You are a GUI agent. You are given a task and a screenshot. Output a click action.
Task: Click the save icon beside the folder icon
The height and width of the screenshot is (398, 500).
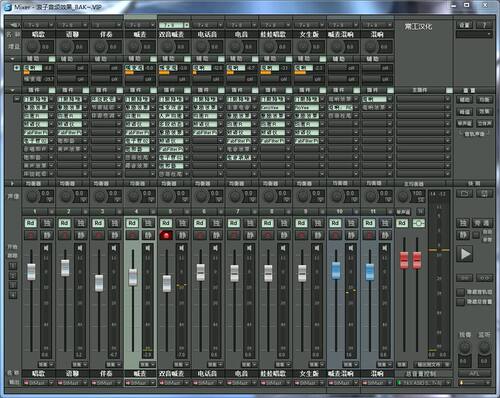tap(484, 193)
